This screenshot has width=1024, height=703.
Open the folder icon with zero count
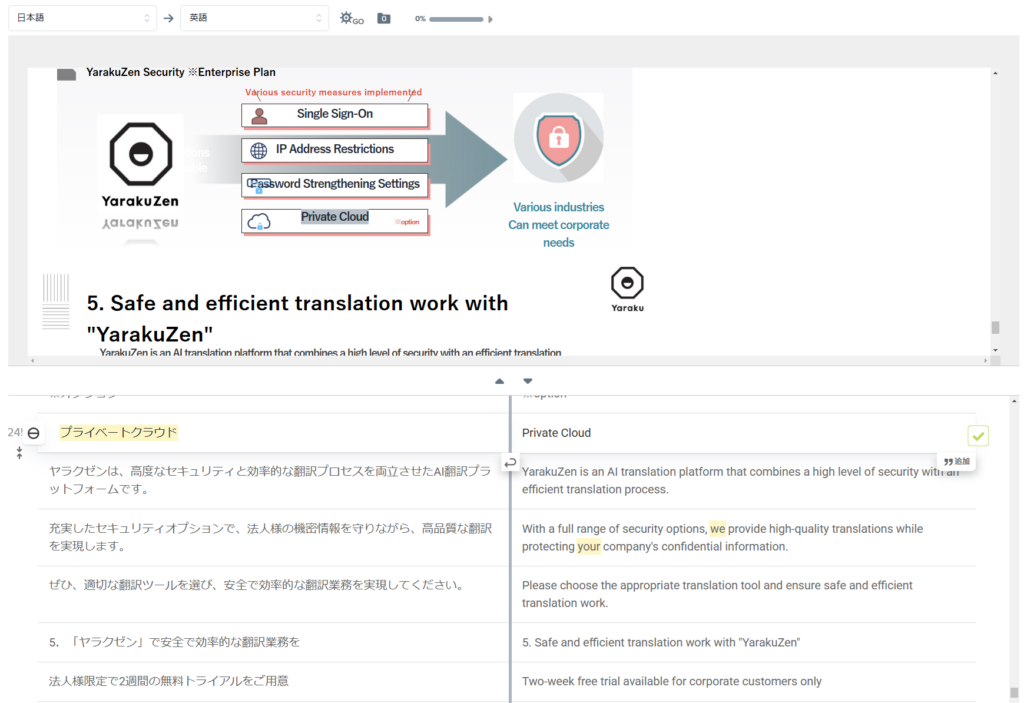pos(384,18)
